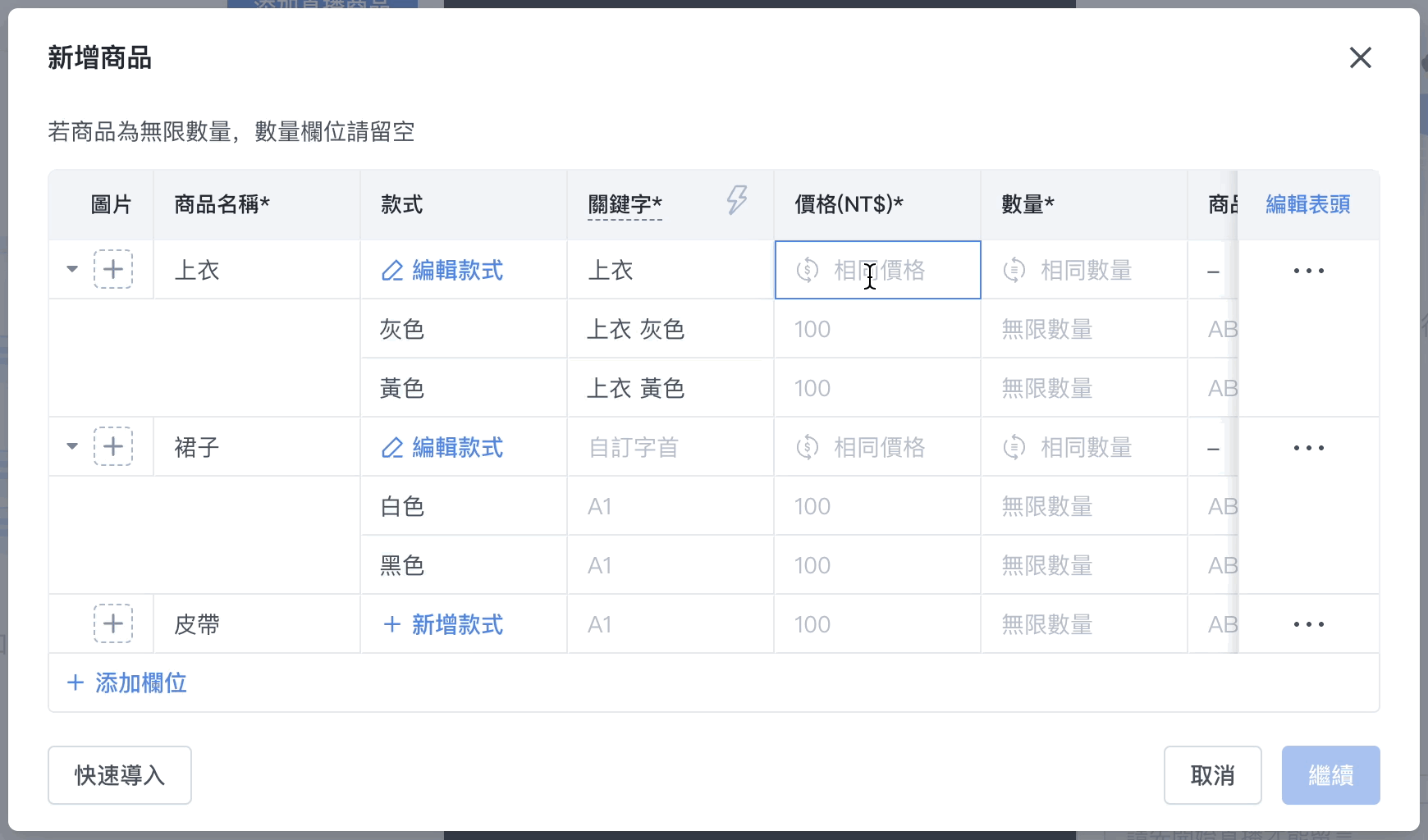Click the 相同價格 field in 裙子 row
Screen dimensions: 1428x840
(x=877, y=447)
